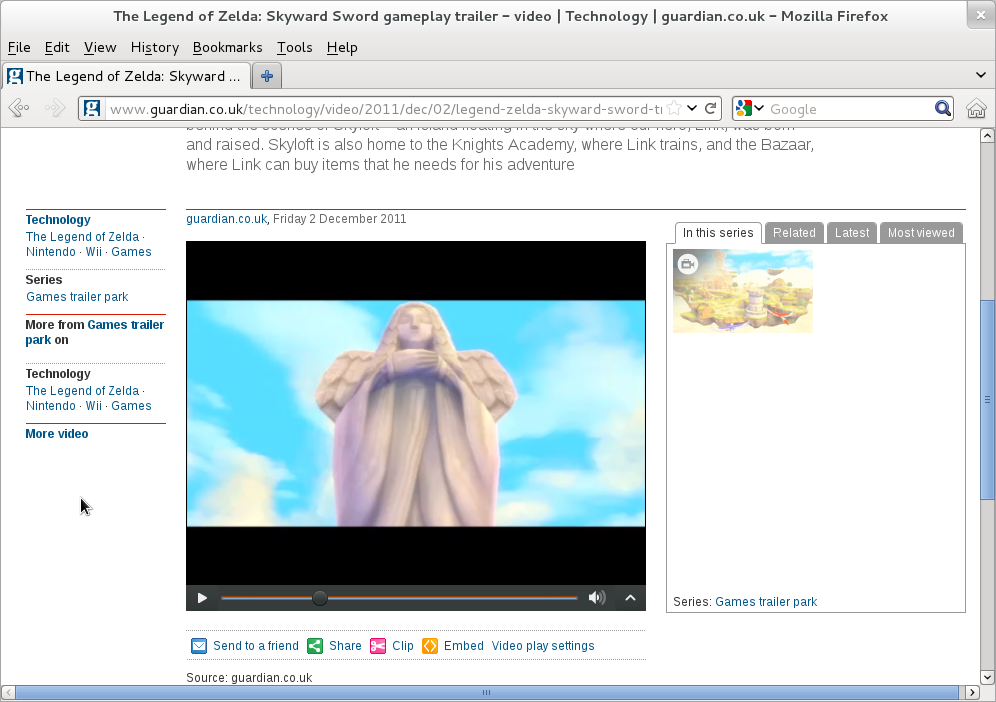
Task: Click the search magnifier button
Action: (x=943, y=109)
